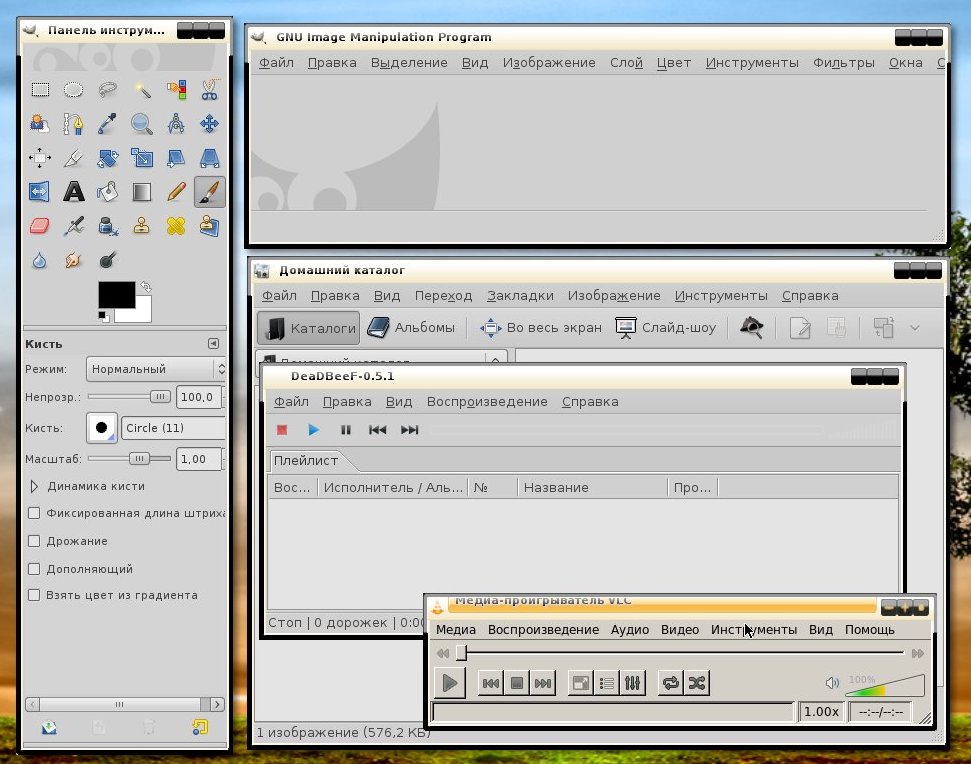971x764 pixels.
Task: Click VLC large play button
Action: click(x=450, y=683)
